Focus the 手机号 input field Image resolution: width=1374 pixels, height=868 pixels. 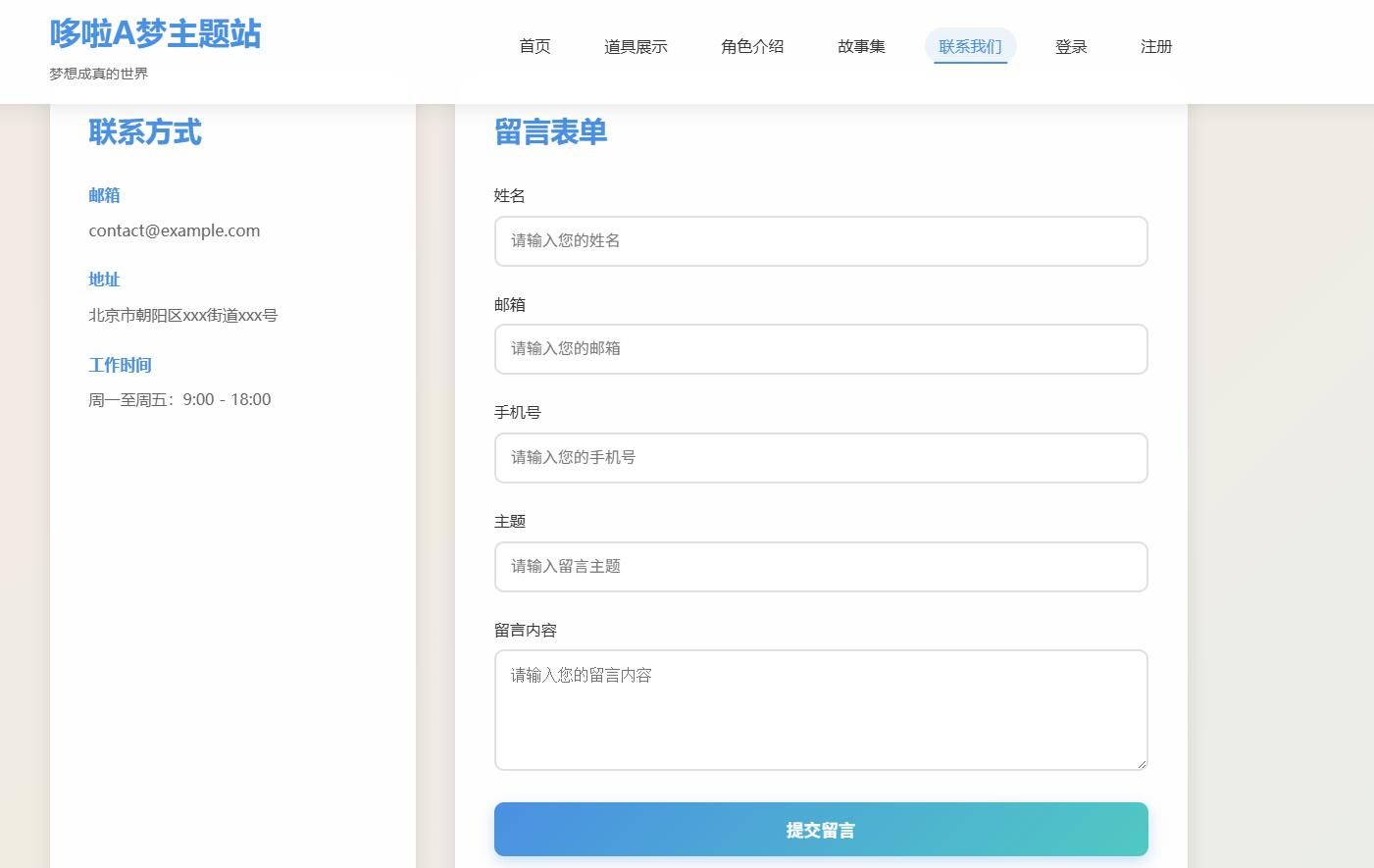[x=821, y=458]
